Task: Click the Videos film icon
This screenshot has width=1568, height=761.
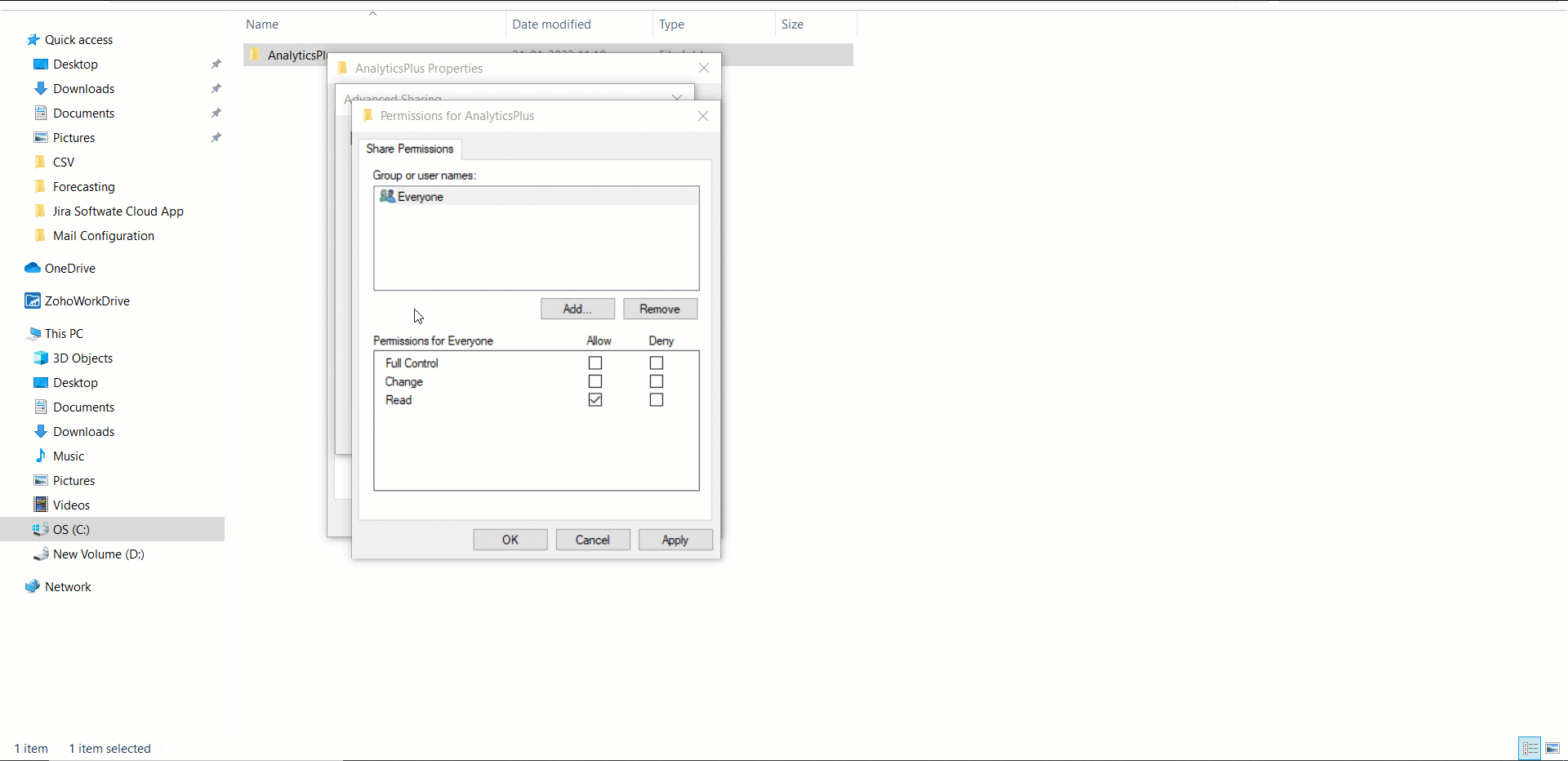Action: point(41,505)
